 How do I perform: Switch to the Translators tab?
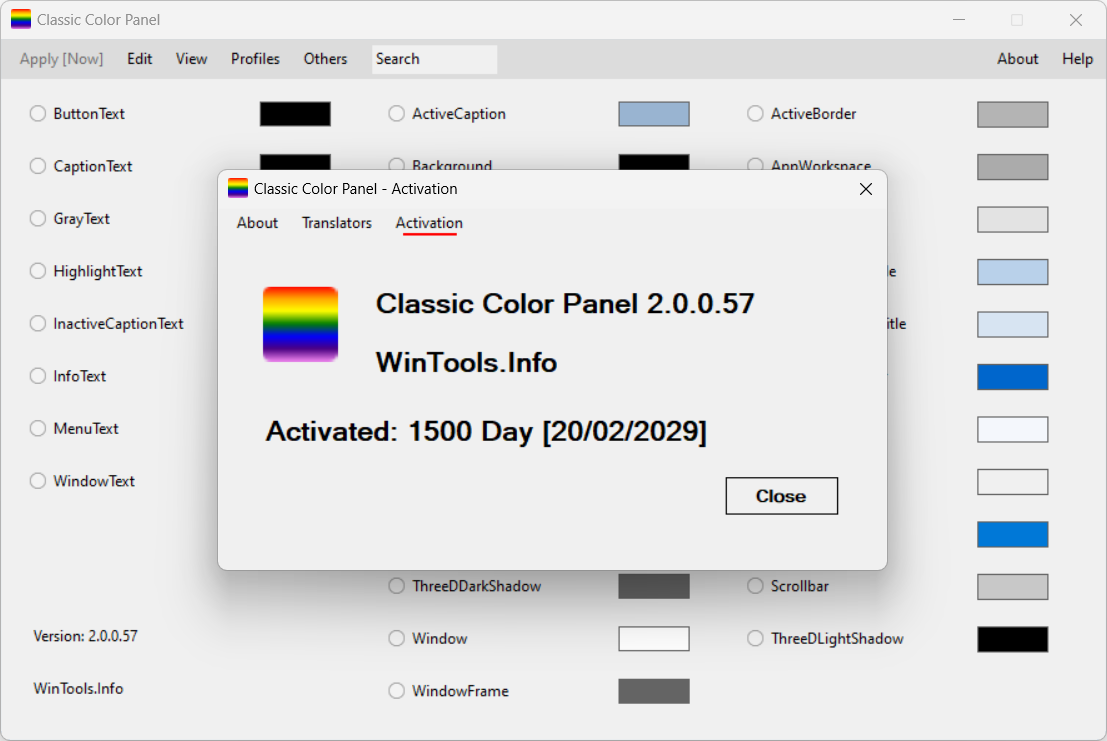337,223
